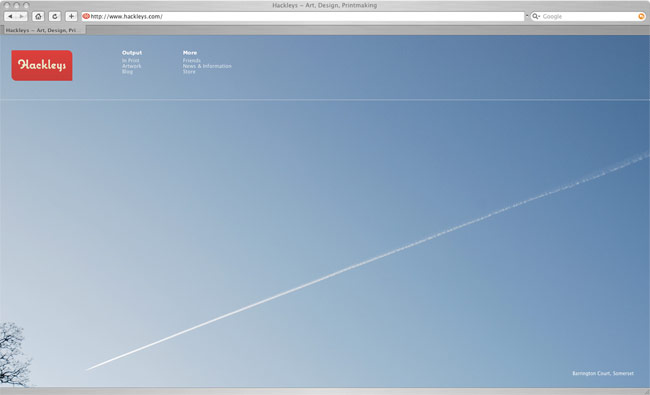Focus the Google search field
This screenshot has height=395, width=650.
coord(588,17)
